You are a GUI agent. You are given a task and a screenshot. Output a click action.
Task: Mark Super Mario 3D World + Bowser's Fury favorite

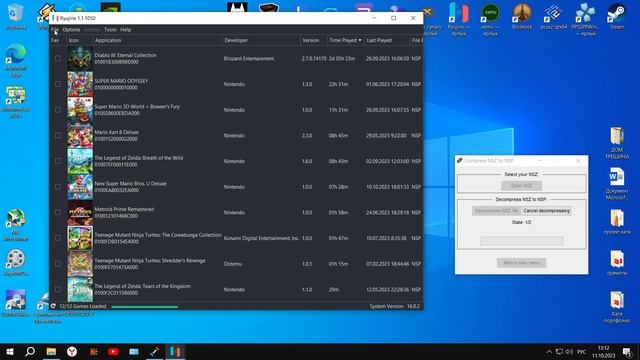click(58, 110)
